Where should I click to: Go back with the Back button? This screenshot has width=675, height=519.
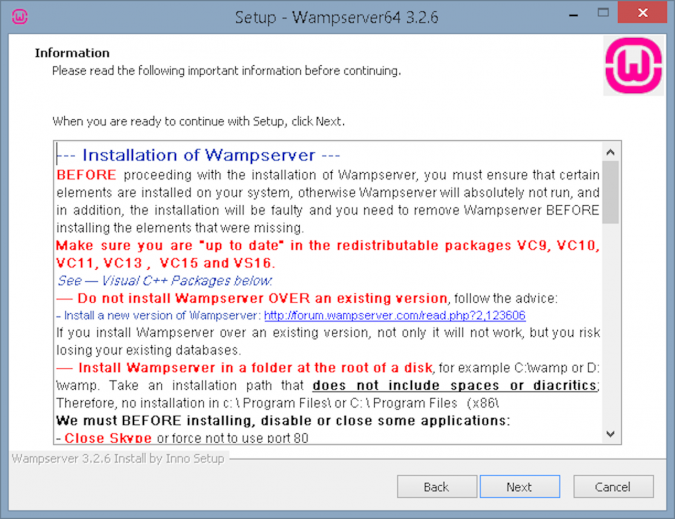click(x=436, y=487)
